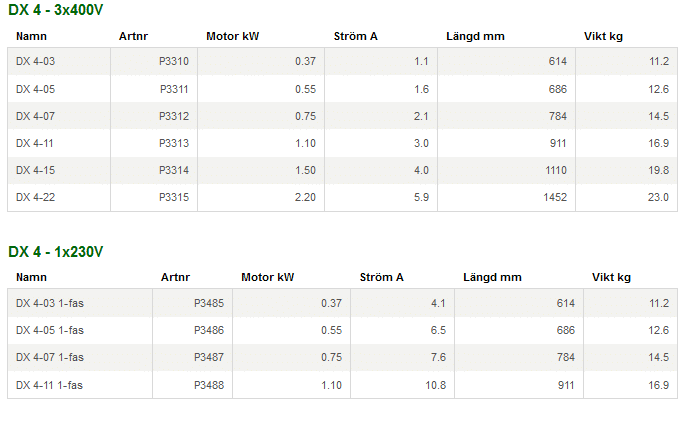Click article number P3485
691x432 pixels.
point(209,303)
